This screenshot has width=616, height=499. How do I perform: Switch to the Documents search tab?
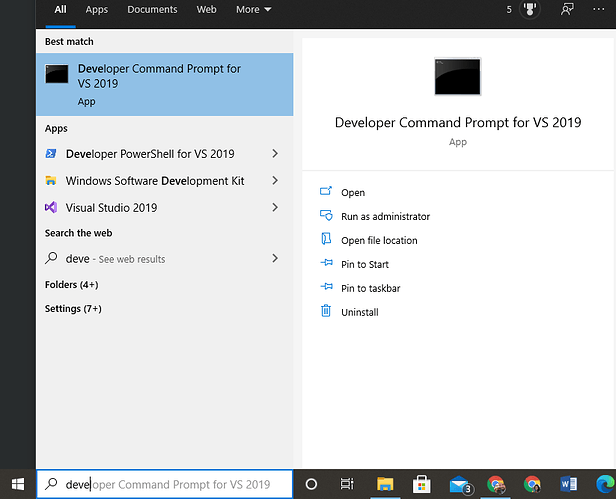tap(151, 10)
